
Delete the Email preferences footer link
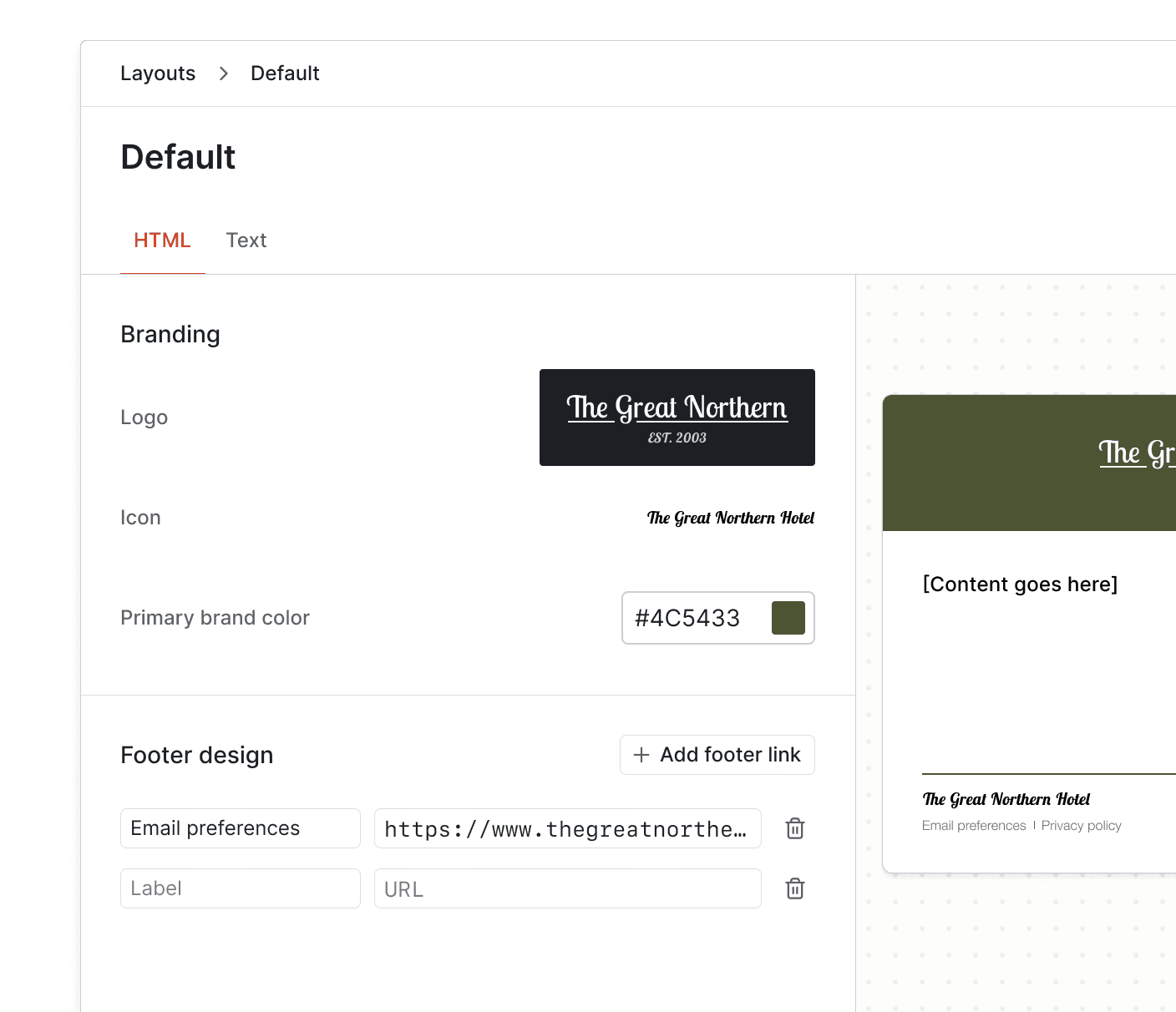click(794, 827)
